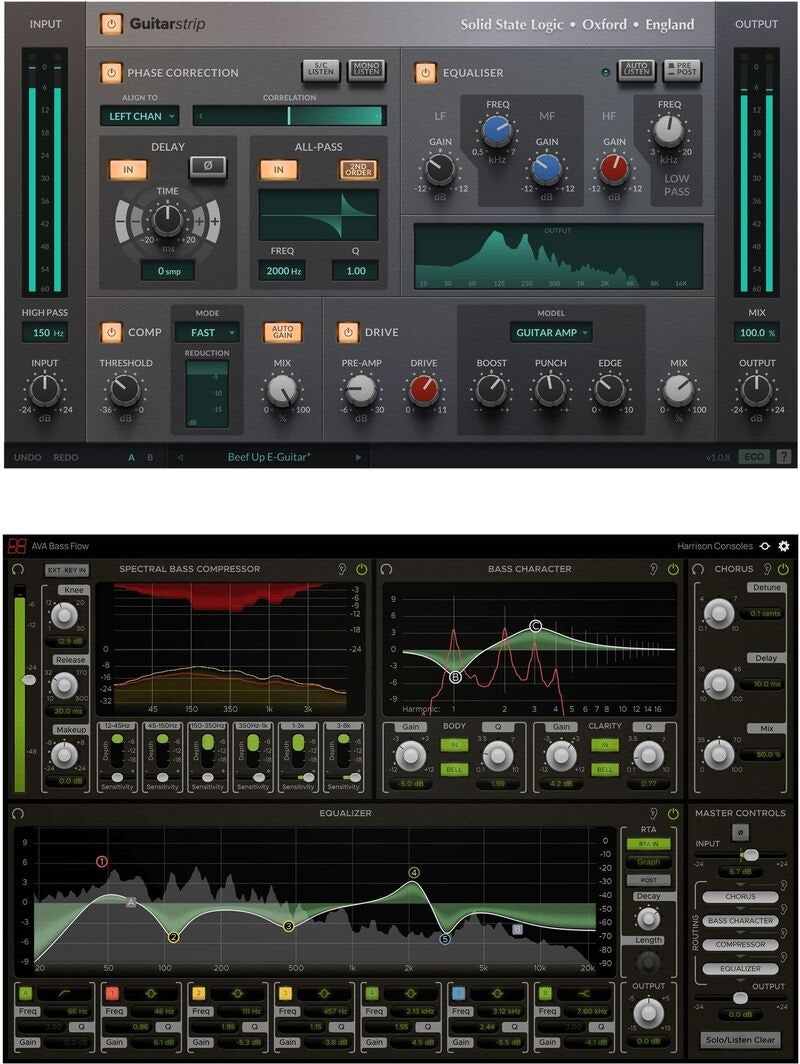Click the High Pass 150 Hz field
The width and height of the screenshot is (800, 1064).
pyautogui.click(x=45, y=332)
